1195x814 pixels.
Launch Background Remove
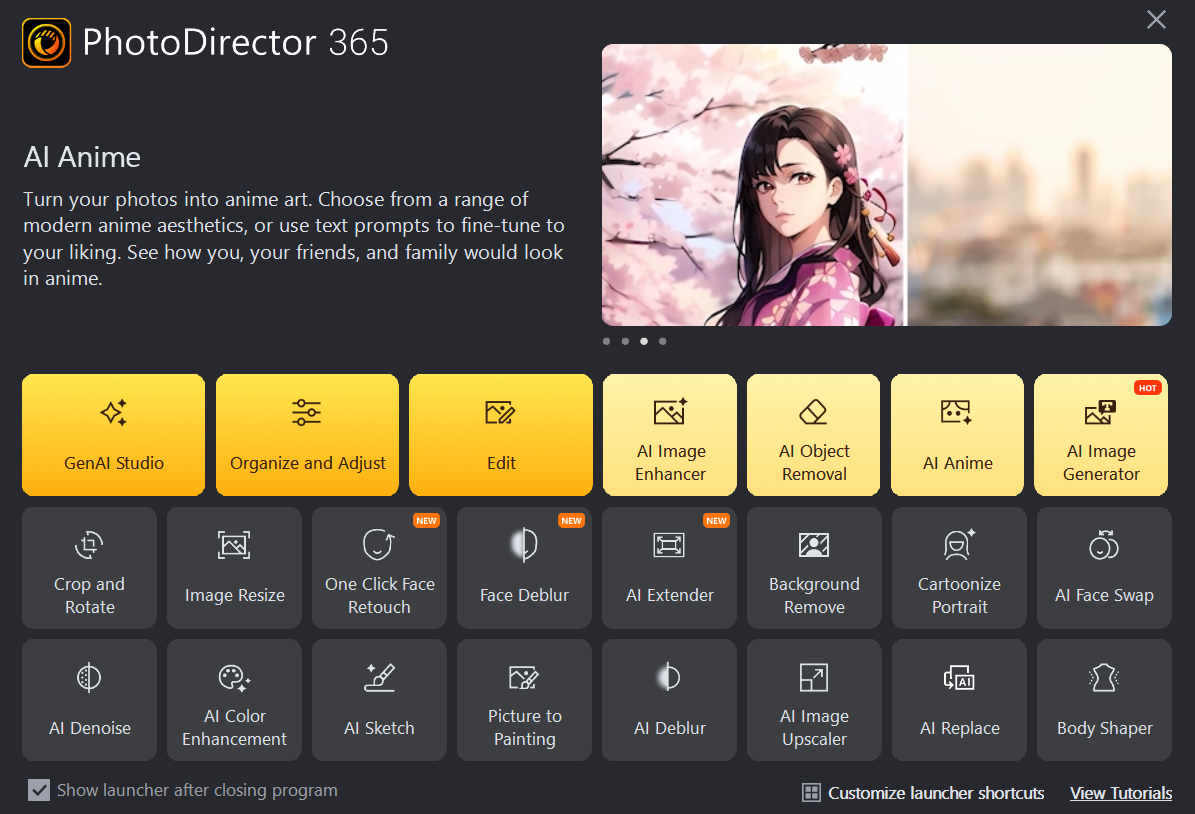[814, 568]
